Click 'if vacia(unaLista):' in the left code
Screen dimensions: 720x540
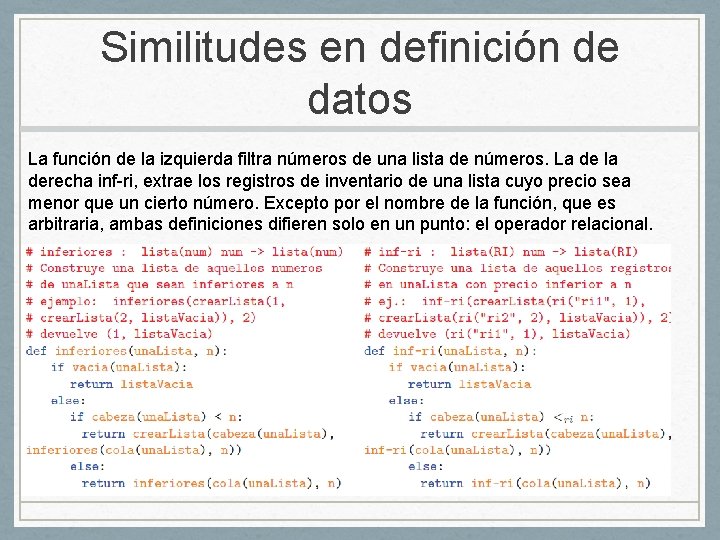click(119, 367)
